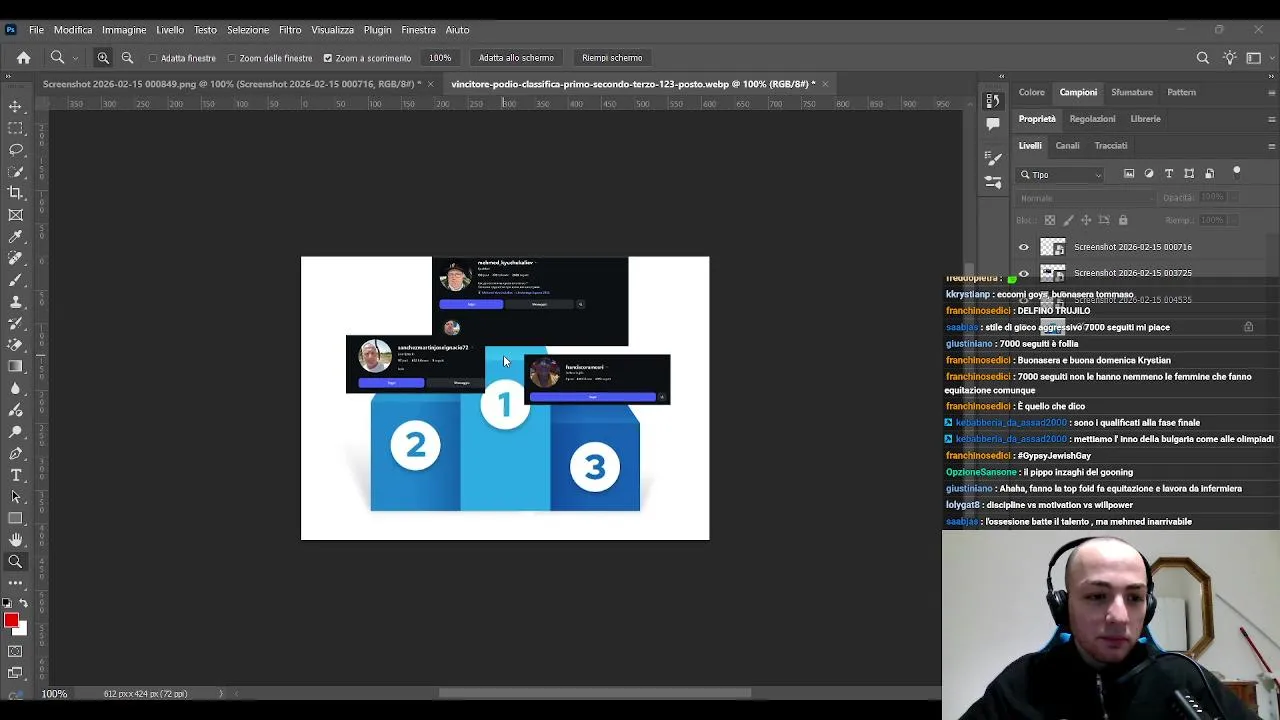Screen dimensions: 1280x720
Task: Select the Brush tool in the toolbar
Action: click(15, 280)
